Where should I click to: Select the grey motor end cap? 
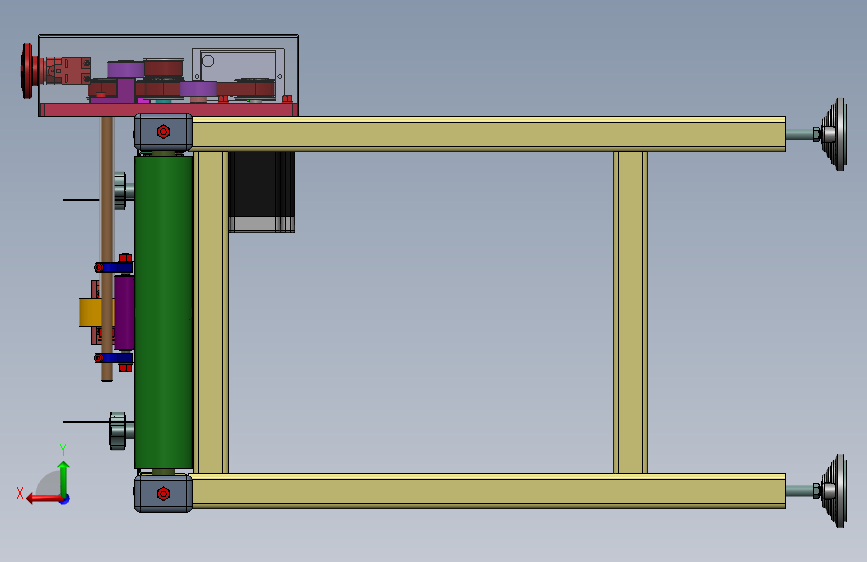coord(261,224)
